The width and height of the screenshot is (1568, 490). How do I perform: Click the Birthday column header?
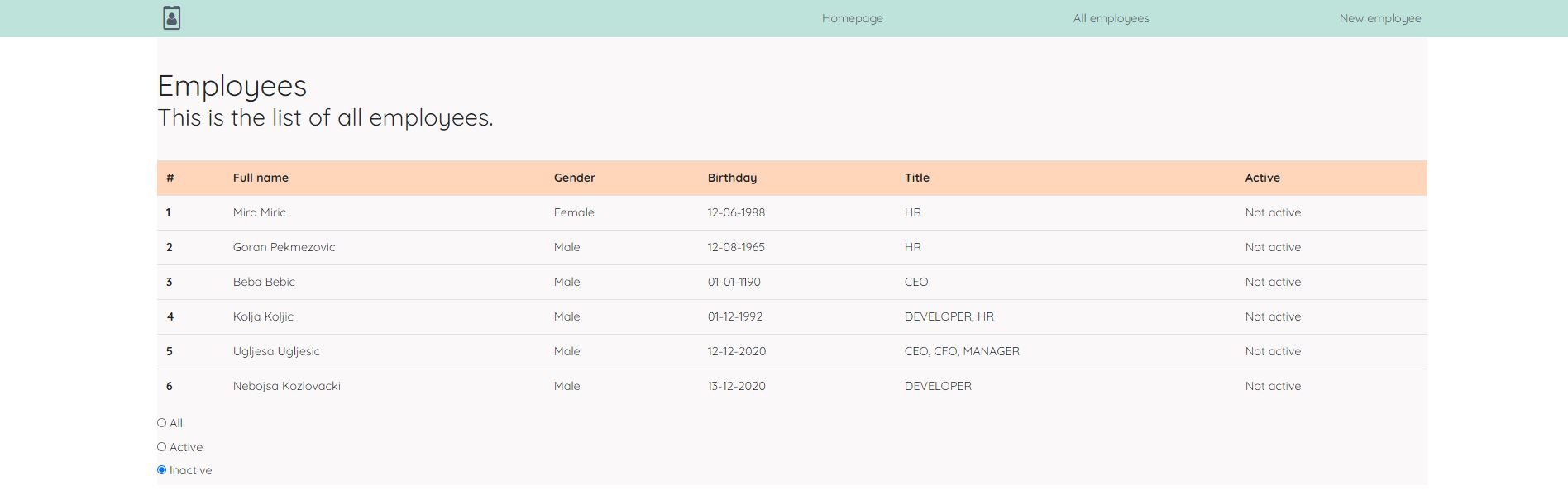[732, 178]
